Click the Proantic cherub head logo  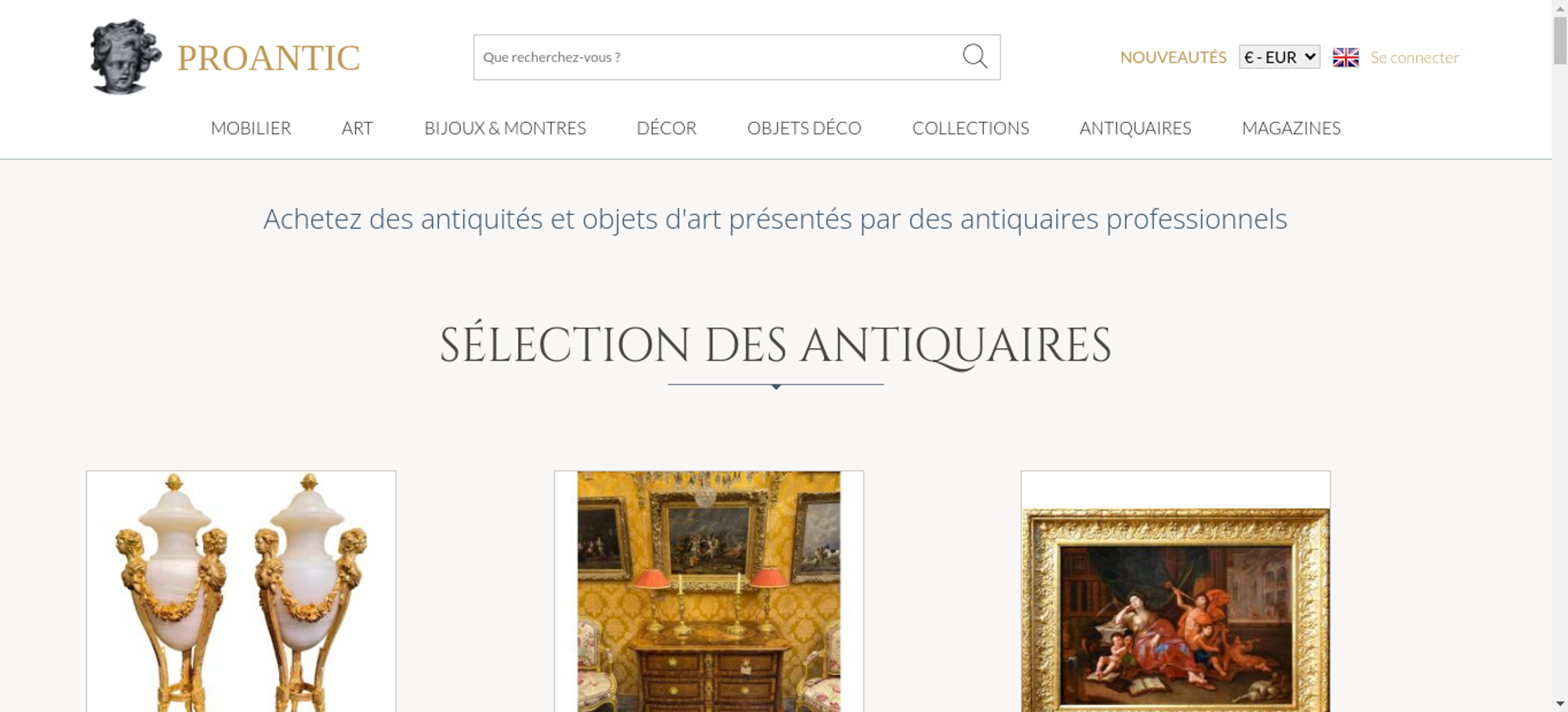(x=125, y=56)
